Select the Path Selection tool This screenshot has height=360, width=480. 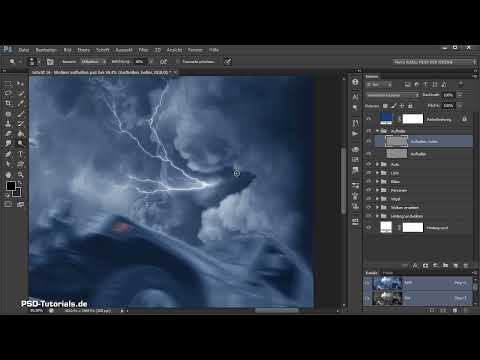[8, 164]
